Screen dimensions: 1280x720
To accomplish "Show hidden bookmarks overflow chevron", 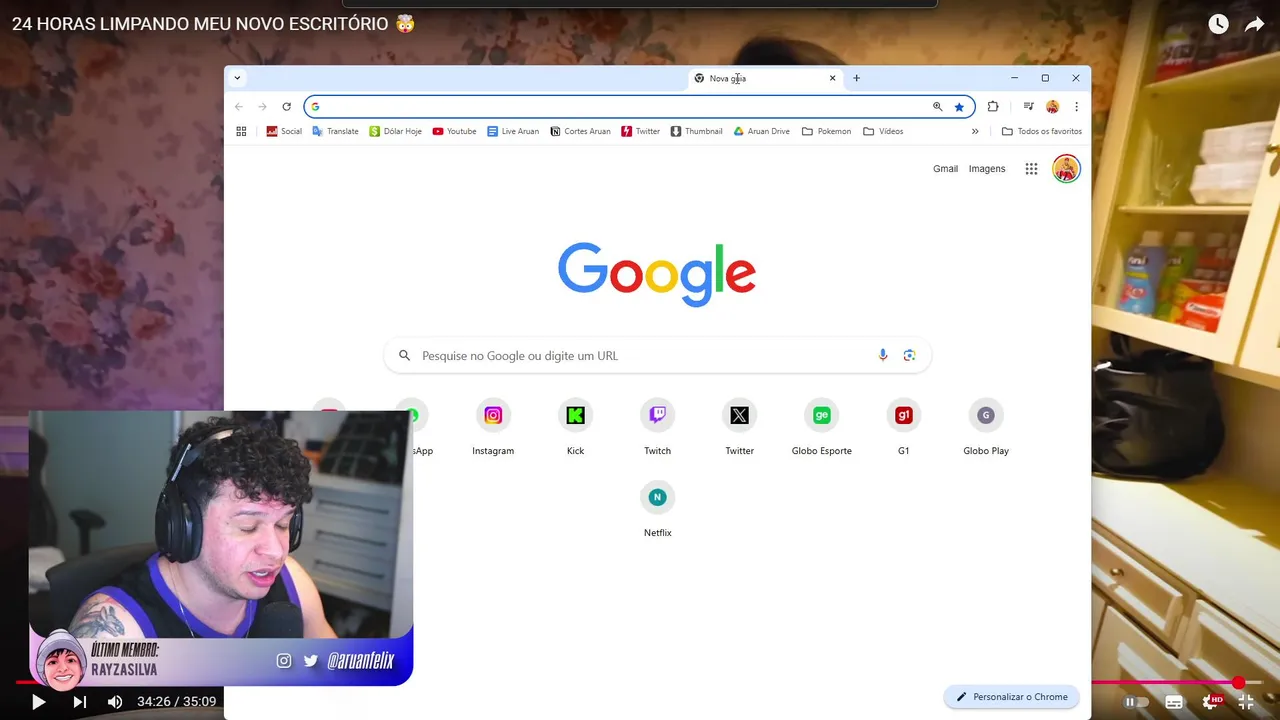I will click(975, 131).
